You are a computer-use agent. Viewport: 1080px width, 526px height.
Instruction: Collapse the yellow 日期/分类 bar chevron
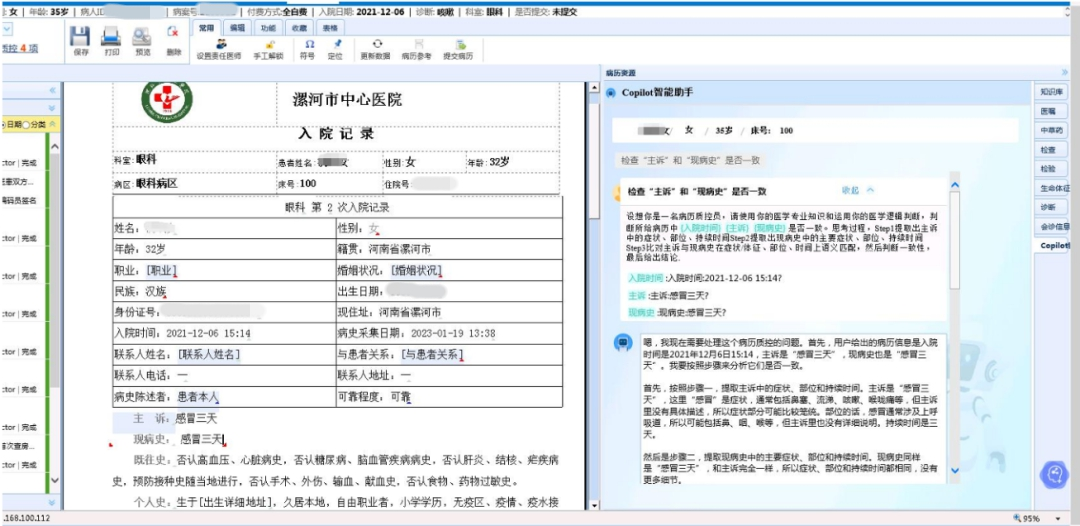(x=53, y=125)
